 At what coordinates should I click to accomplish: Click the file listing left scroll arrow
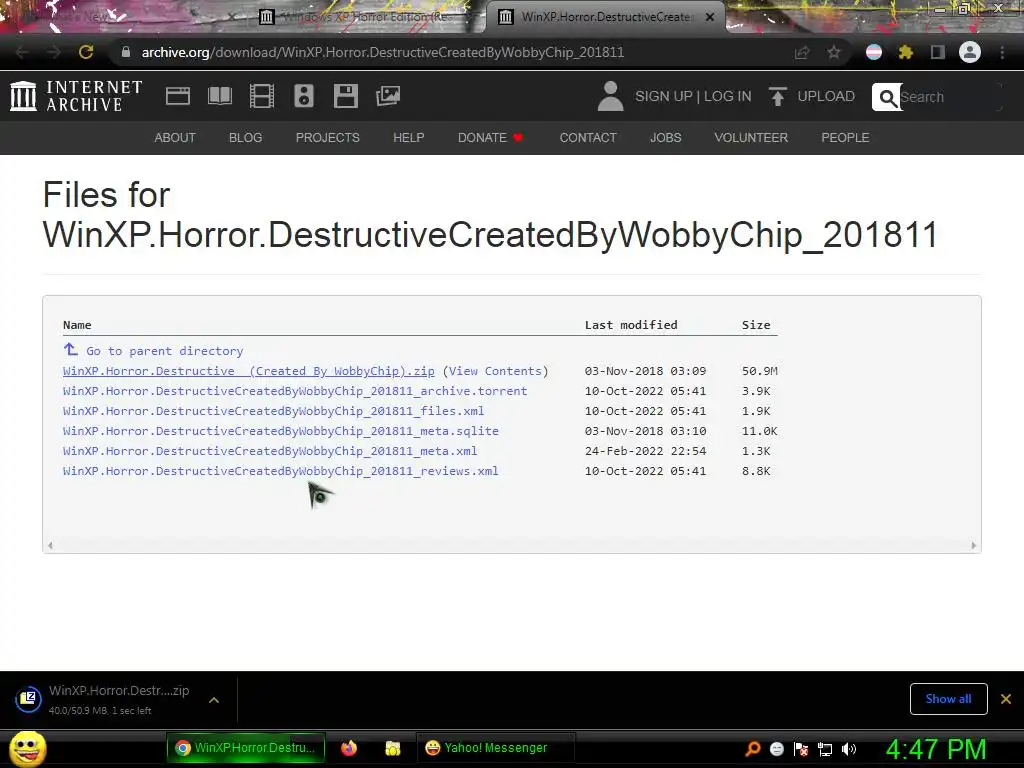coord(50,545)
